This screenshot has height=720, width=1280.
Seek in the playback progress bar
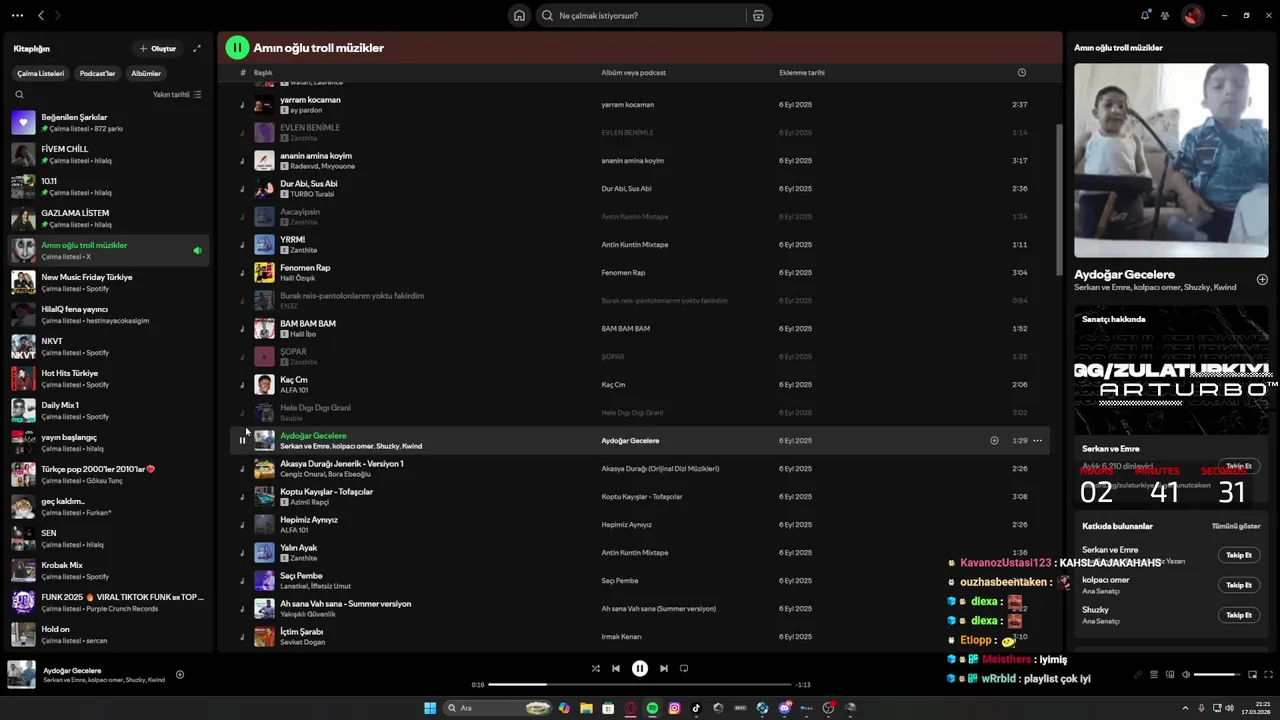tap(640, 685)
